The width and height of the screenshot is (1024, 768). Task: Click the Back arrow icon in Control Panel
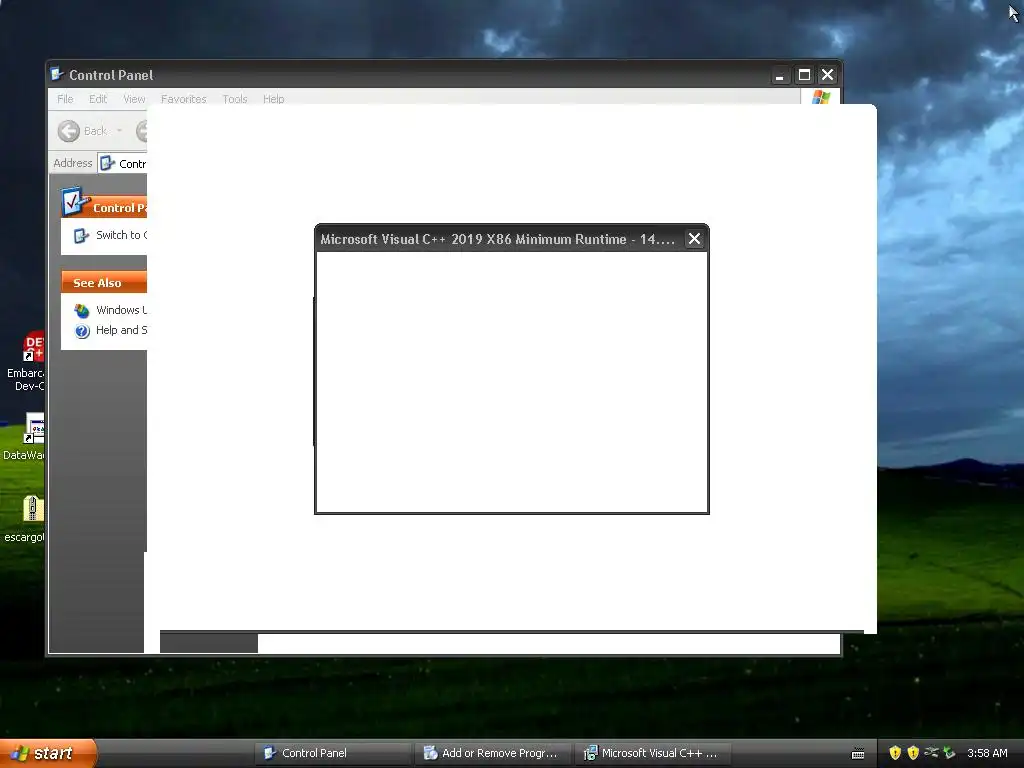point(69,131)
